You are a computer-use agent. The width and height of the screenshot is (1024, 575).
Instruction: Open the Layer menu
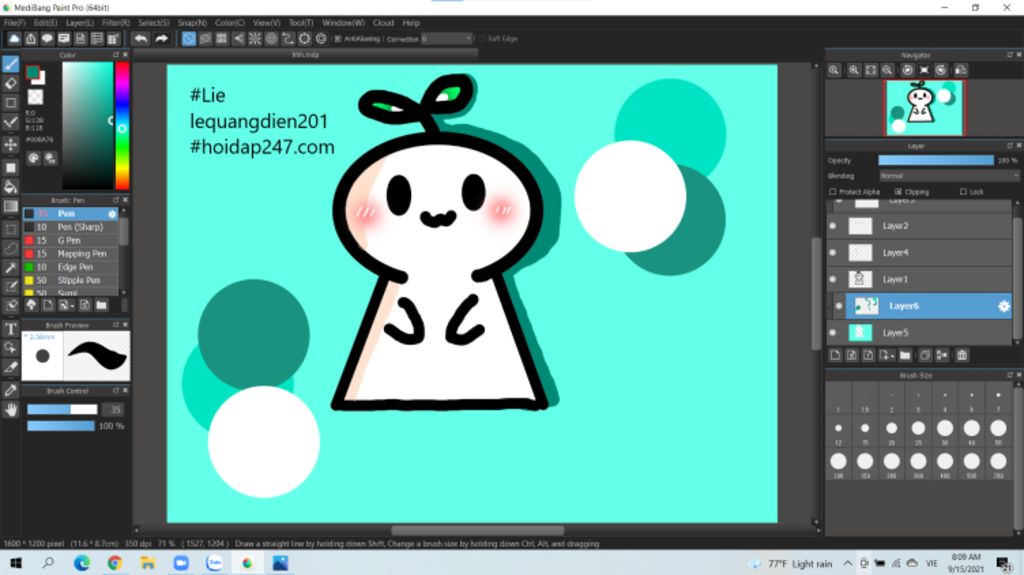(x=80, y=23)
